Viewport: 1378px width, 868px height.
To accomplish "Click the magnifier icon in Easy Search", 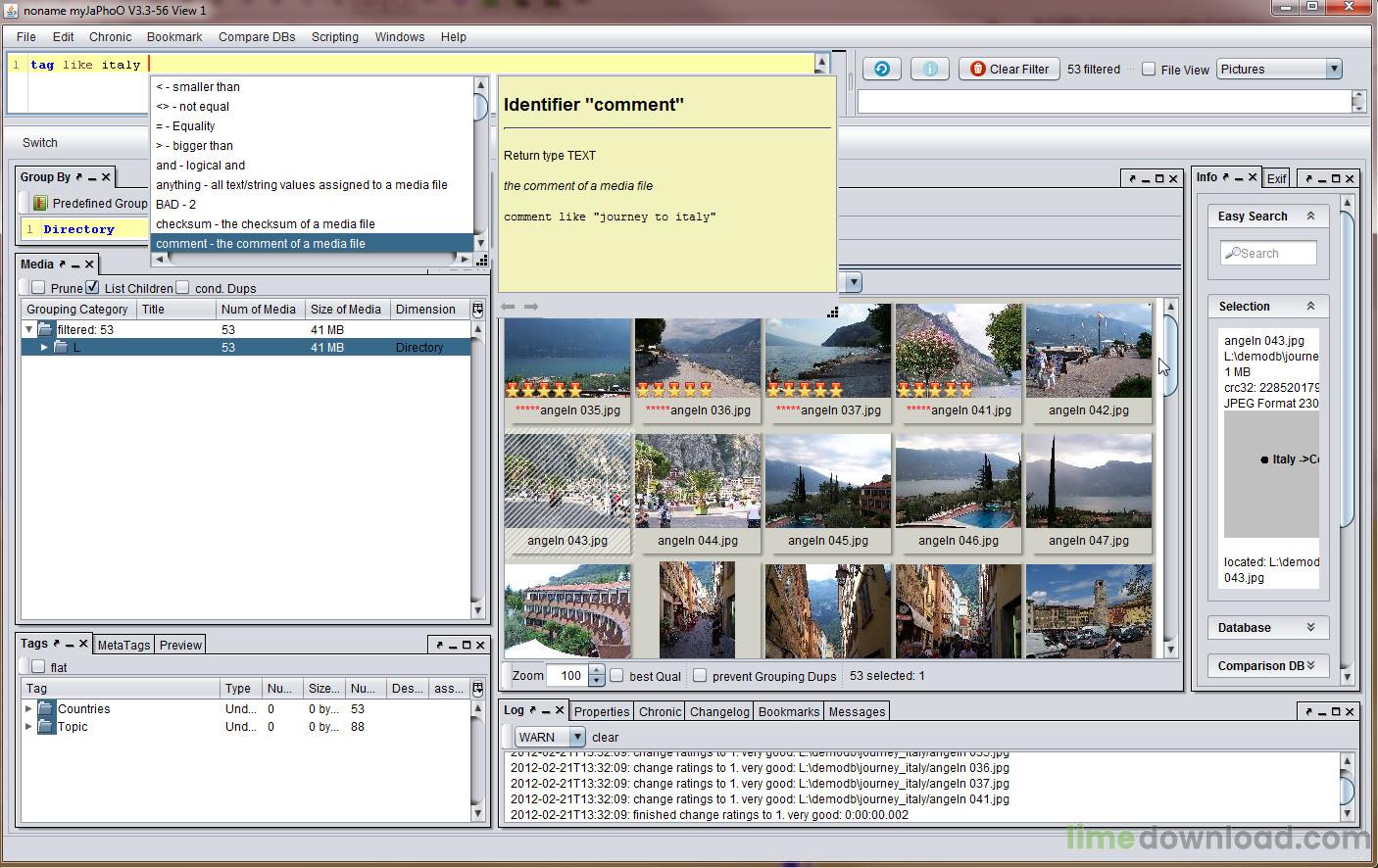I will point(1233,253).
